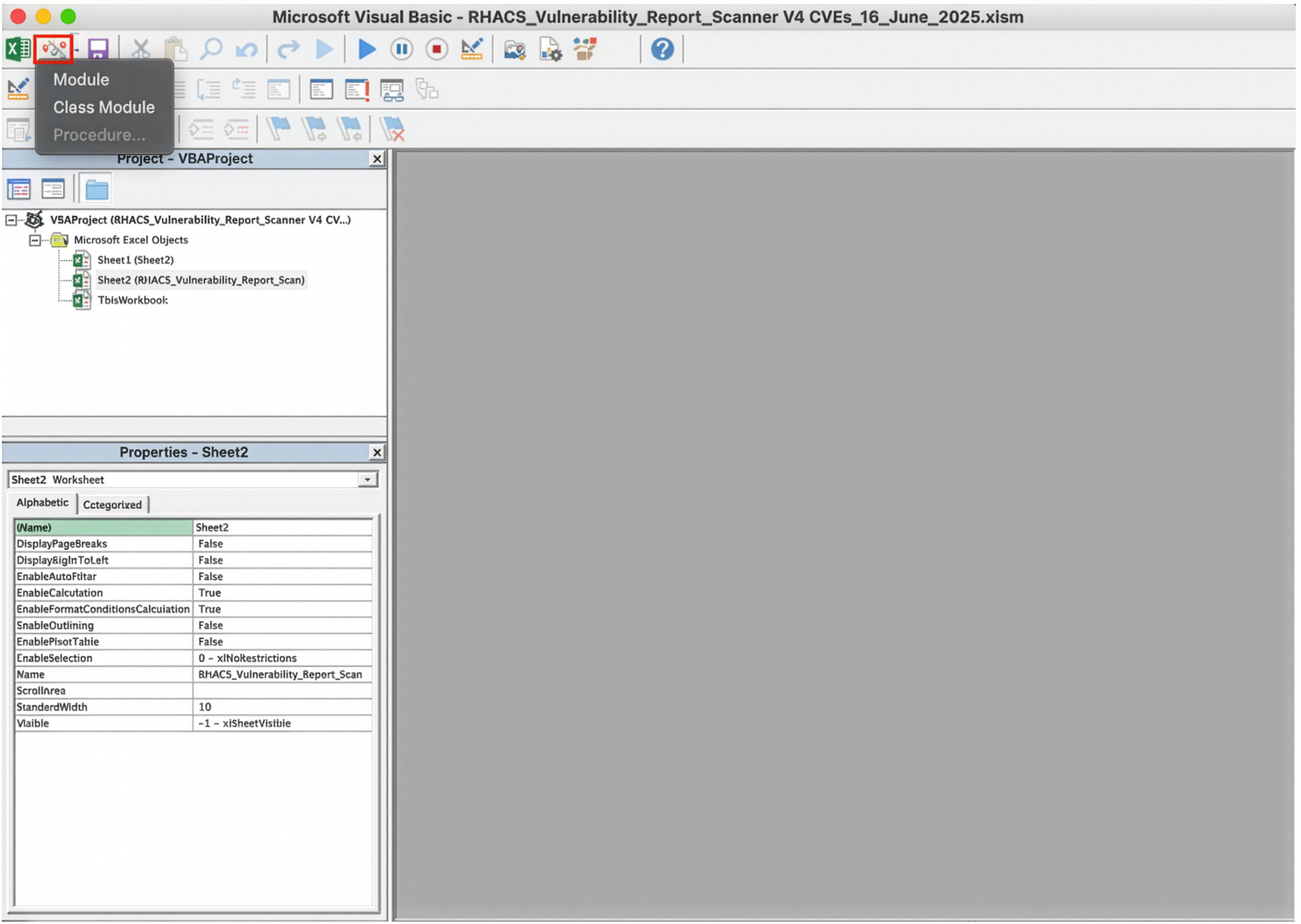The width and height of the screenshot is (1301, 924).
Task: Click the EnableAutoFilter False value
Action: 283,577
